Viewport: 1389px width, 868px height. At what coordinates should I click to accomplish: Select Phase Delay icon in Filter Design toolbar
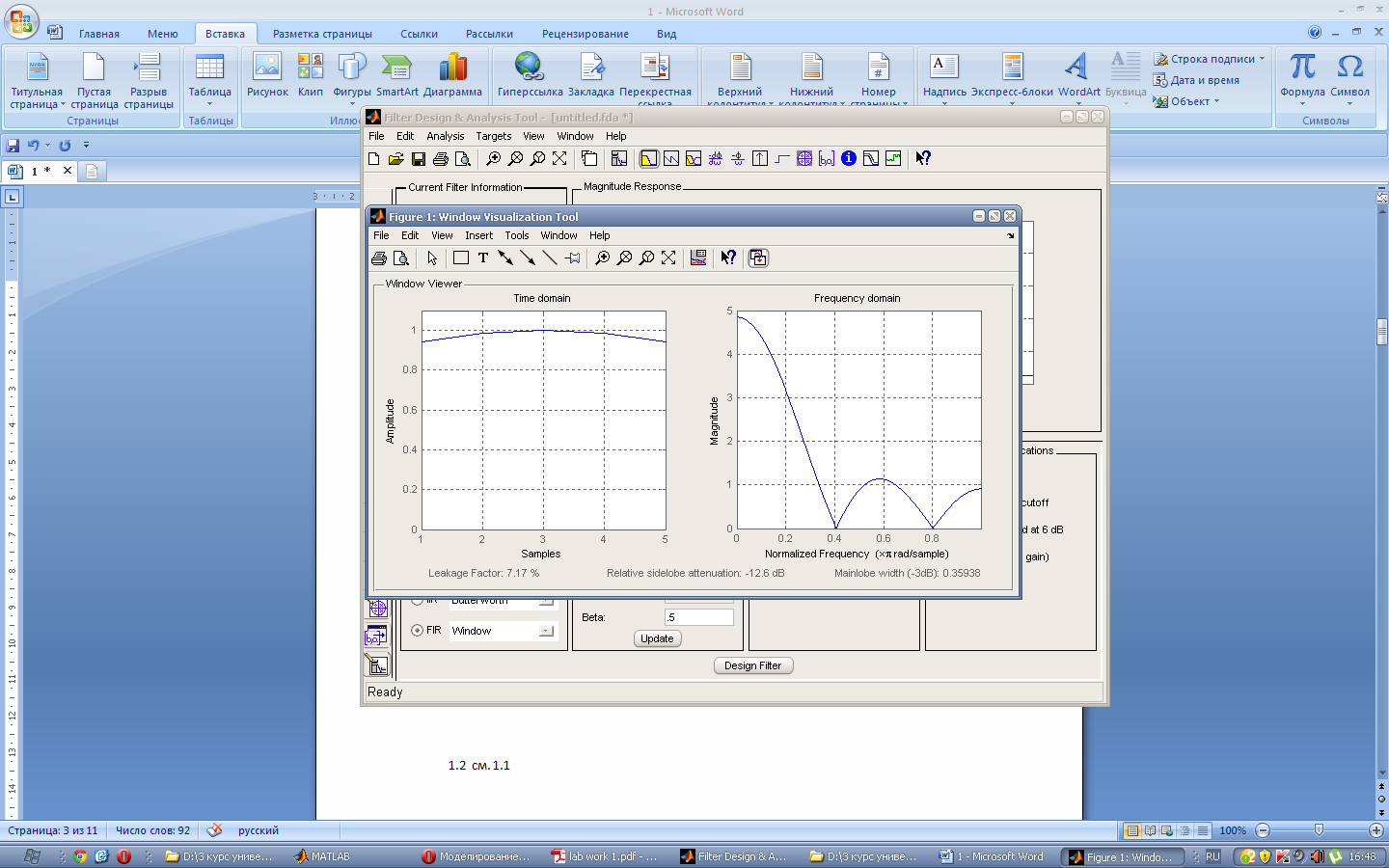[738, 159]
